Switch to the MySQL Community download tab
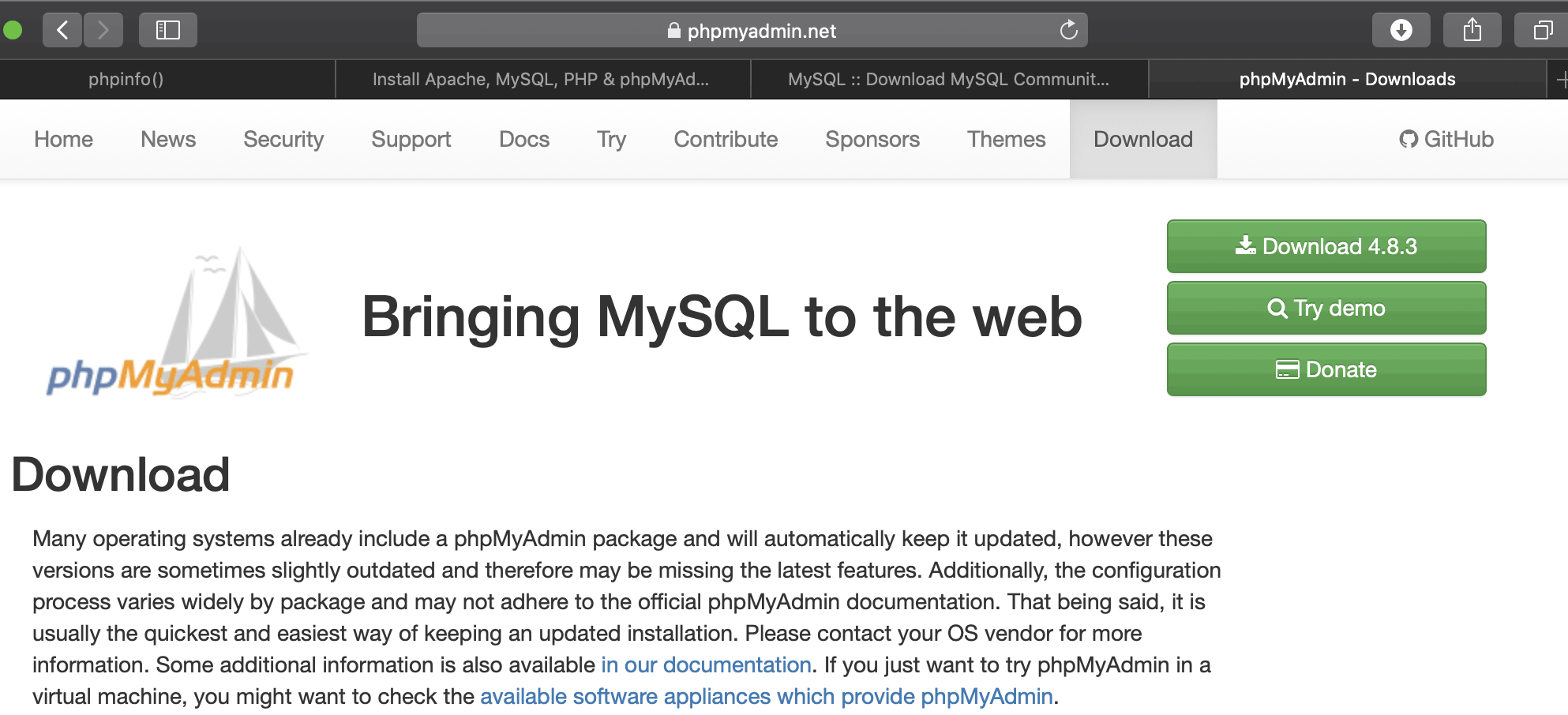 (947, 79)
